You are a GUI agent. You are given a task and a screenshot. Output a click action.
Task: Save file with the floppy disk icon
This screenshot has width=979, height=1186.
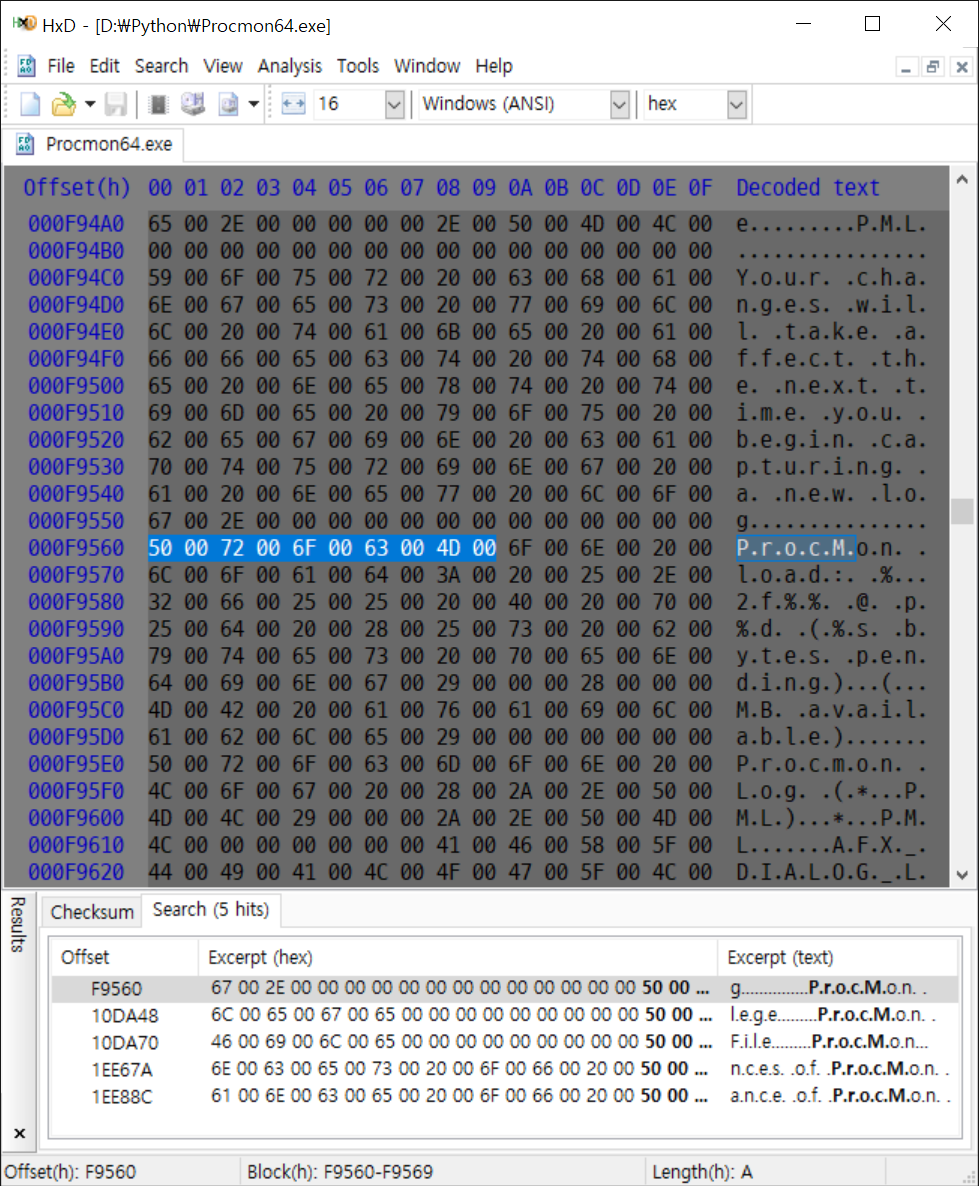point(116,104)
